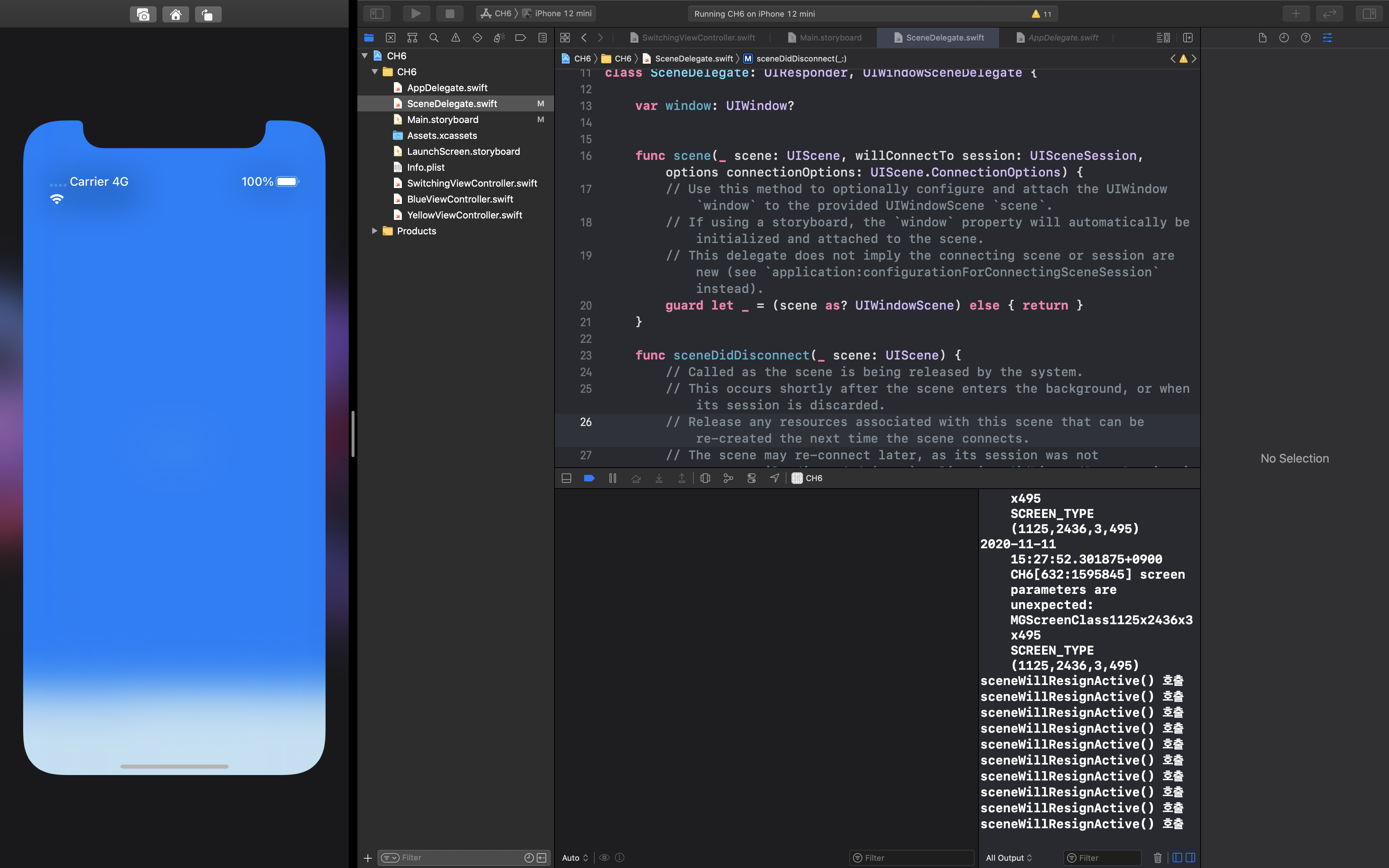The image size is (1389, 868).
Task: Select BlueViewController.swift in navigator
Action: click(460, 199)
